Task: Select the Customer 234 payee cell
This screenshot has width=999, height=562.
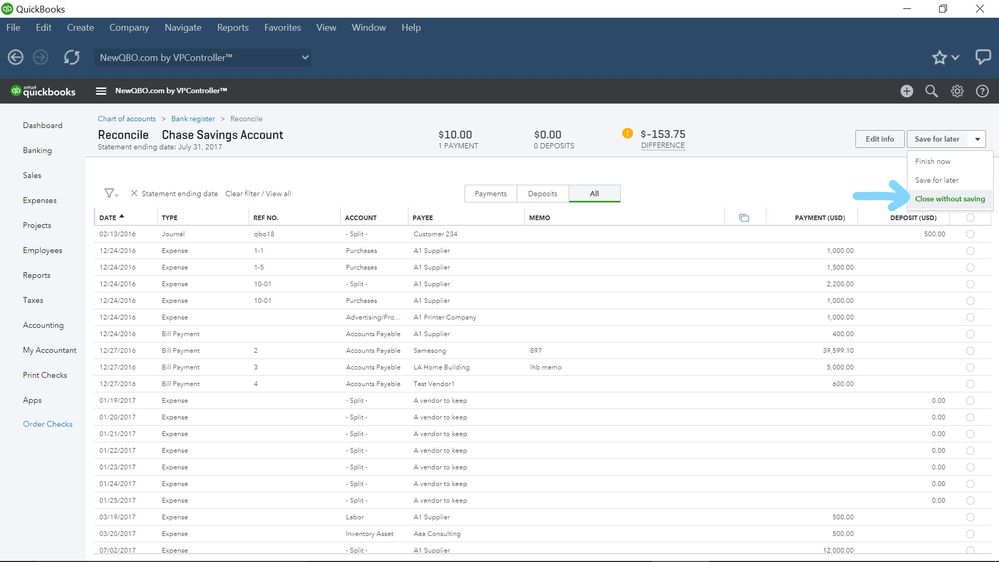Action: (x=435, y=234)
